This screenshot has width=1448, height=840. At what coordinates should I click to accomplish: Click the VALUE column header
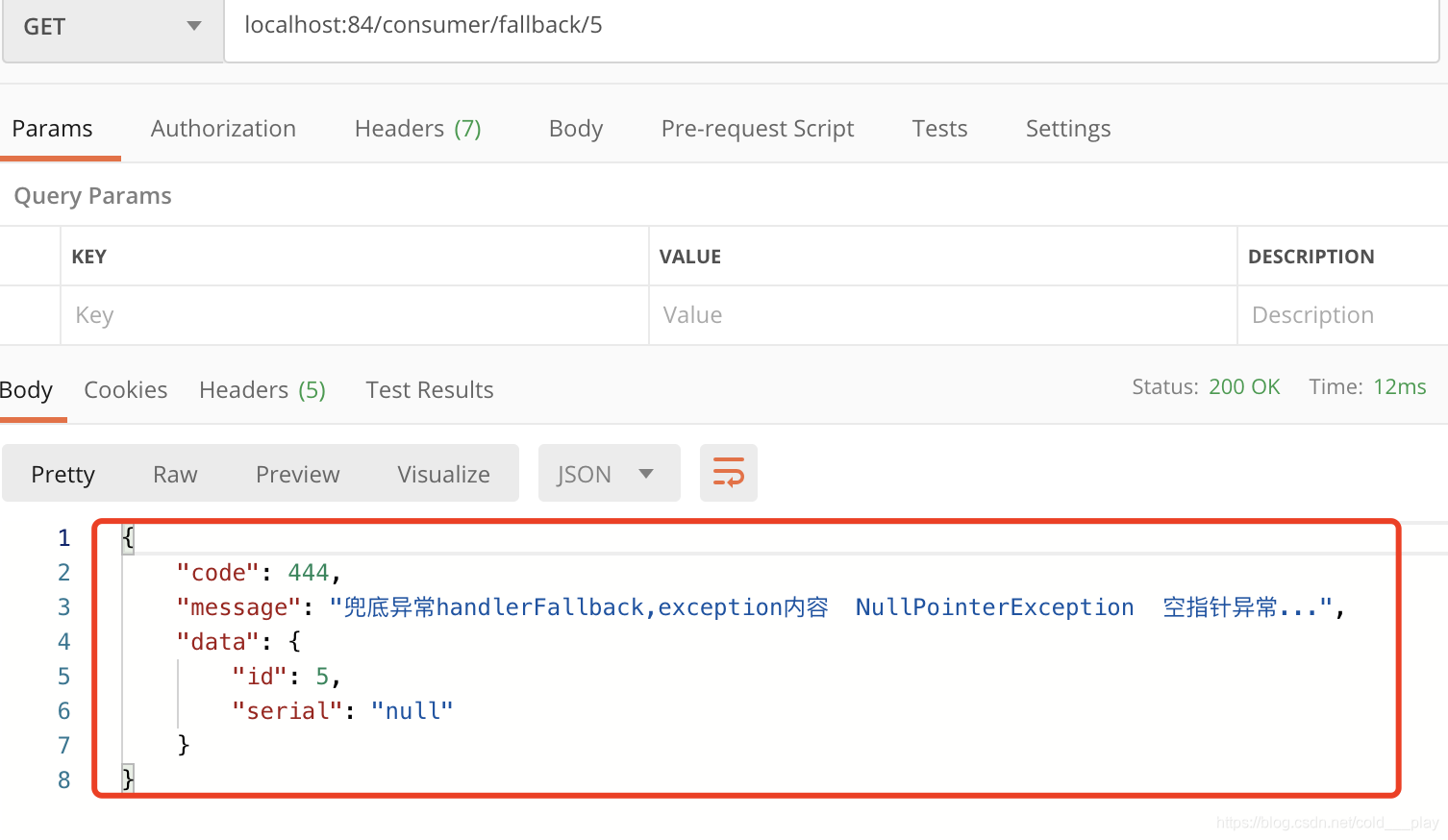point(690,257)
